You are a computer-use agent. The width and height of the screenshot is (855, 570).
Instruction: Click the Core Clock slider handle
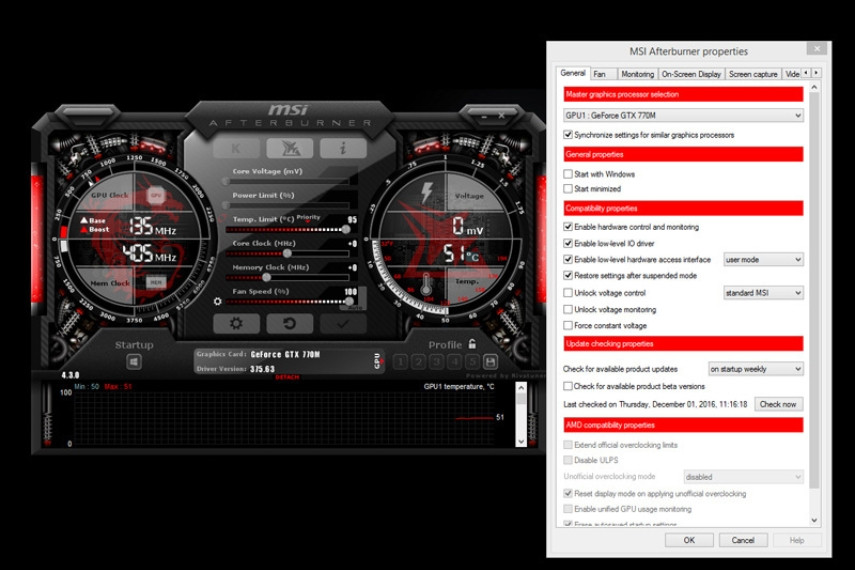287,254
